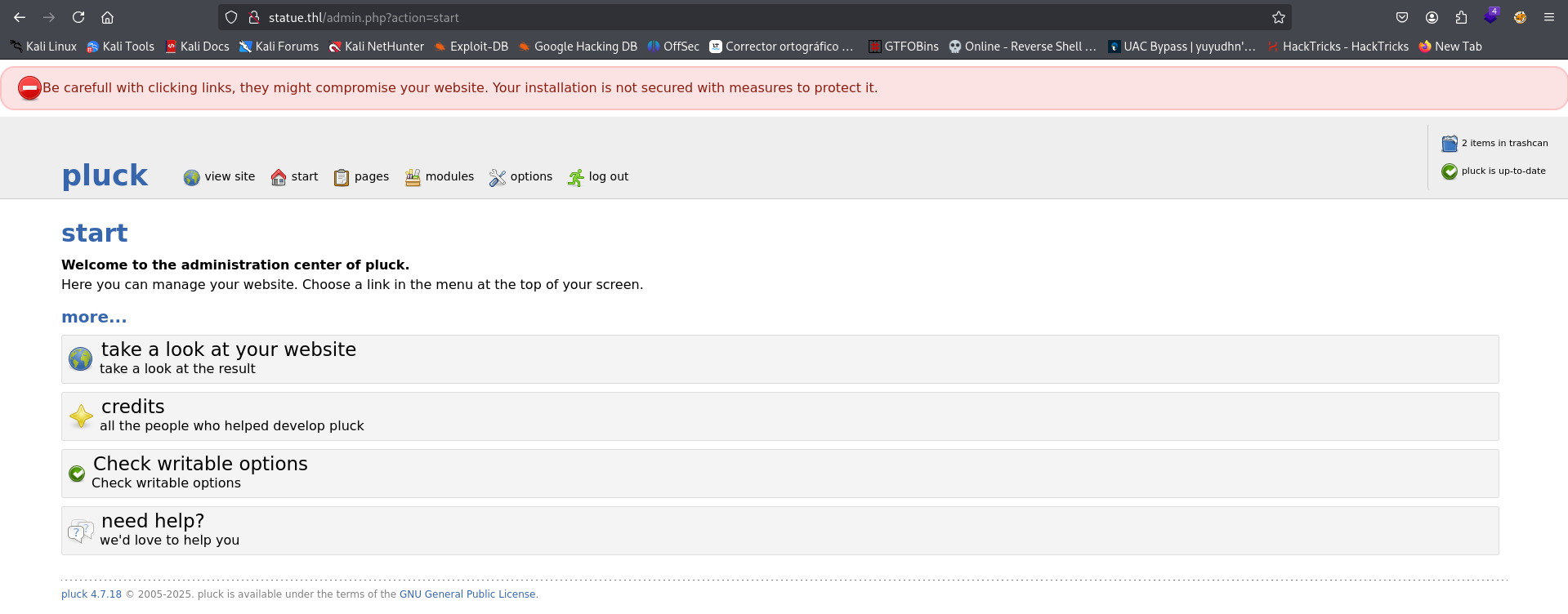Open the Firefox account icon
This screenshot has height=614, width=1568.
(x=1432, y=17)
